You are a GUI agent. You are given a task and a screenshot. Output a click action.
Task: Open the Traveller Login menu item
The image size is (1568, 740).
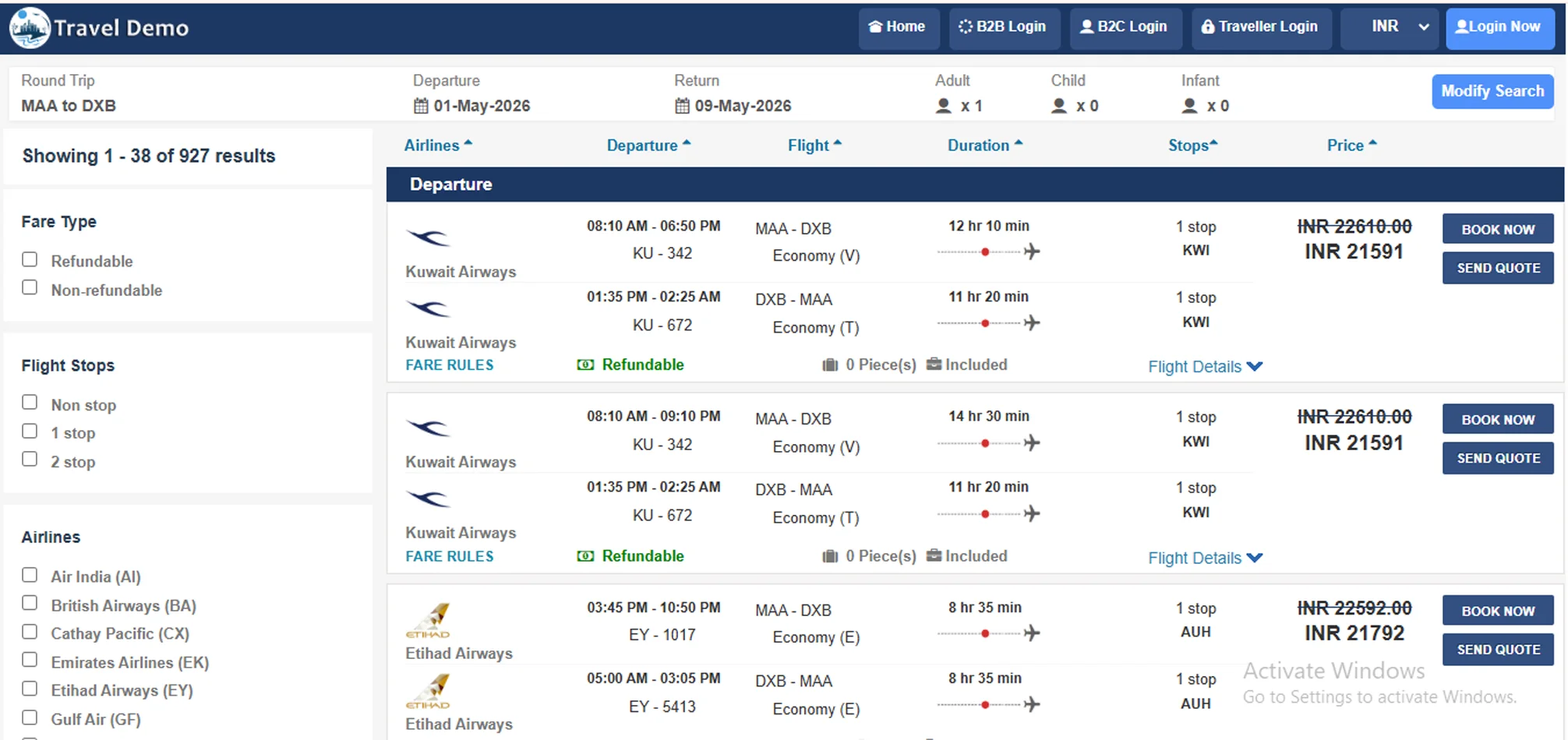click(1261, 27)
